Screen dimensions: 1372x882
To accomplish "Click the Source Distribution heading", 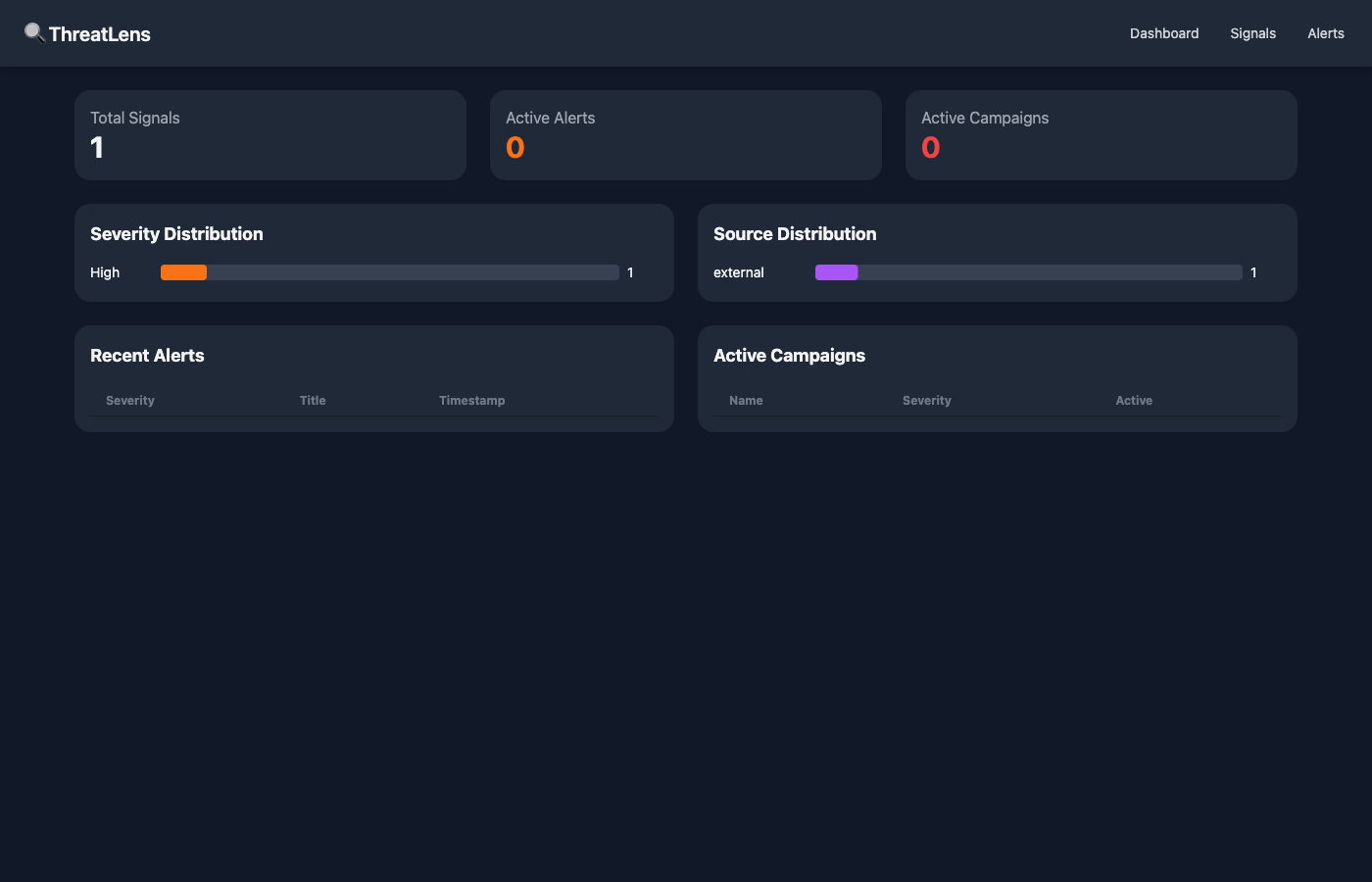I will click(795, 234).
